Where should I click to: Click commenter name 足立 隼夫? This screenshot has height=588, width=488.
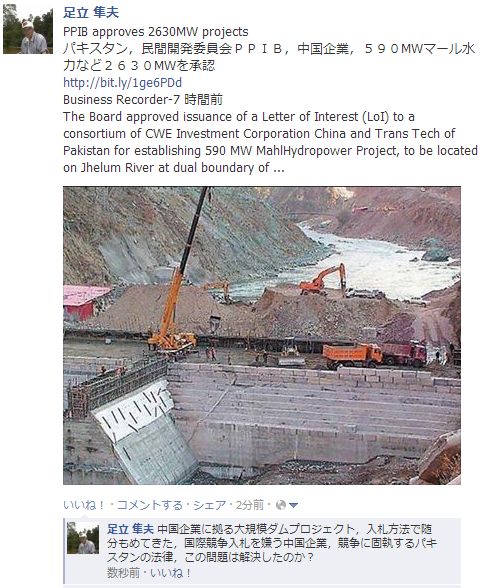coord(131,529)
